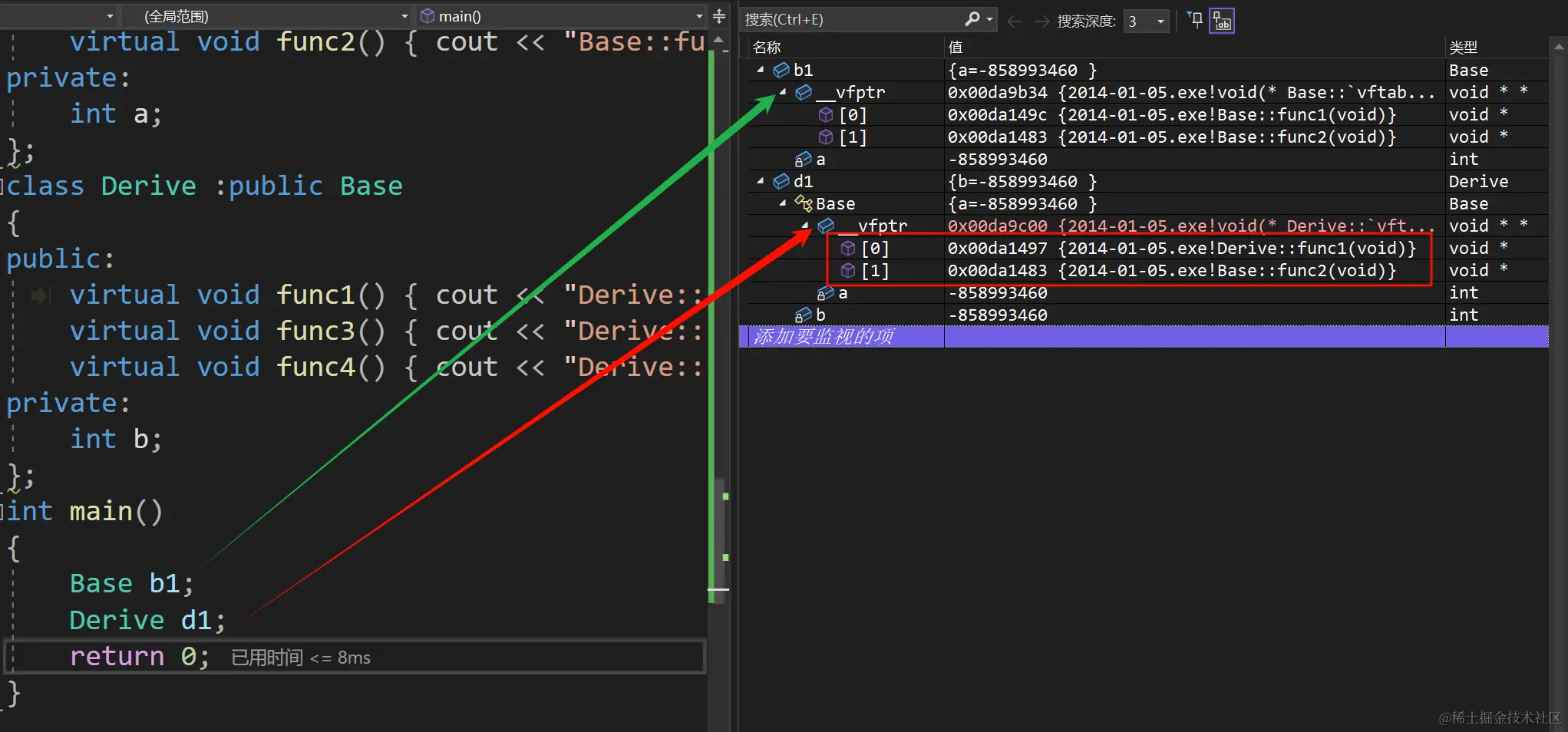Click the 值 column header
This screenshot has width=1568, height=732.
[1194, 48]
